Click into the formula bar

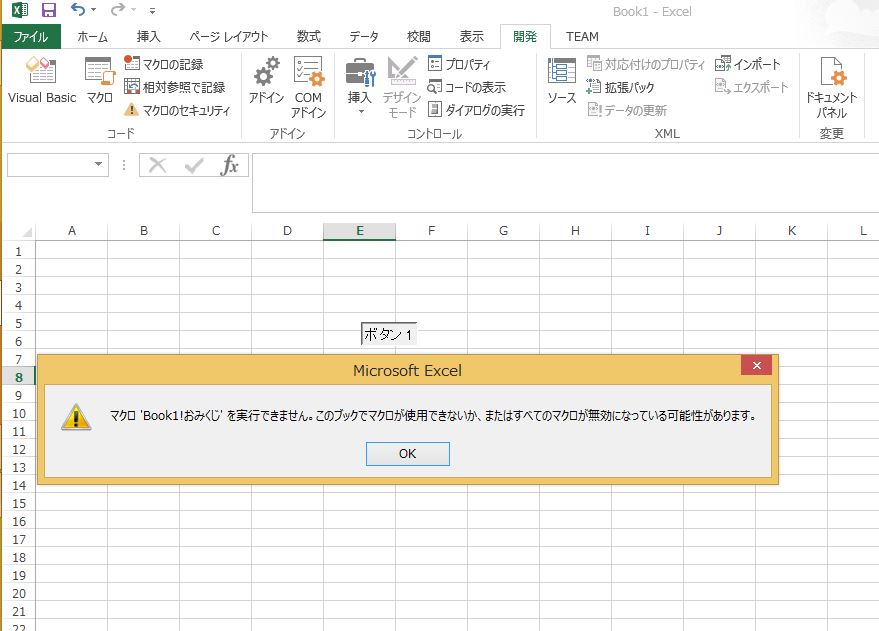[565, 183]
